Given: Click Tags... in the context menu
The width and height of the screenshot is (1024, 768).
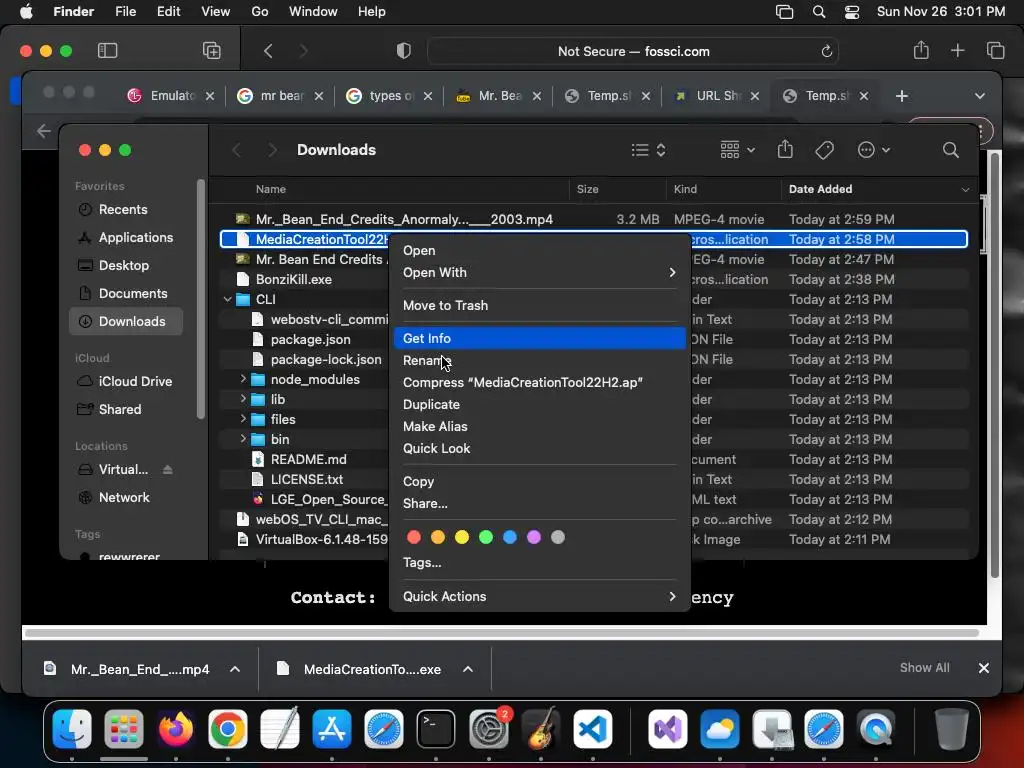Looking at the screenshot, I should coord(539,562).
